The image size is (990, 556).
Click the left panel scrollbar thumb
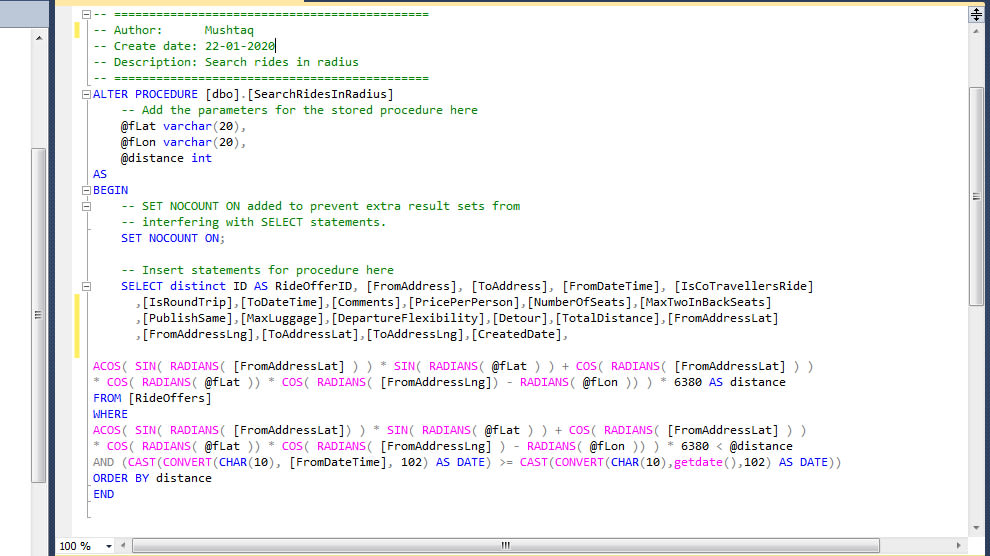(x=39, y=315)
